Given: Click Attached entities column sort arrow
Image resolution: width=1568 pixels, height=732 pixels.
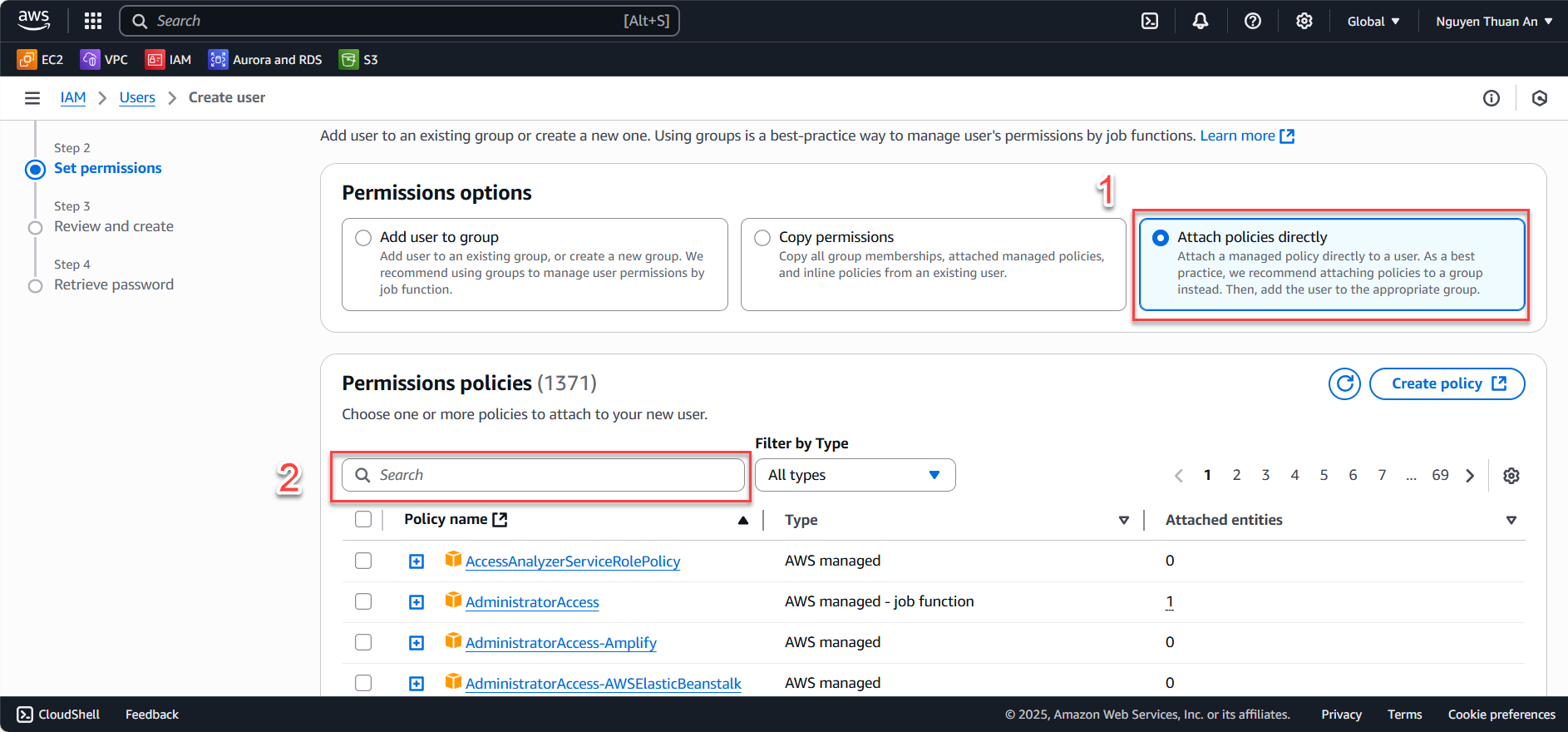Looking at the screenshot, I should tap(1511, 520).
